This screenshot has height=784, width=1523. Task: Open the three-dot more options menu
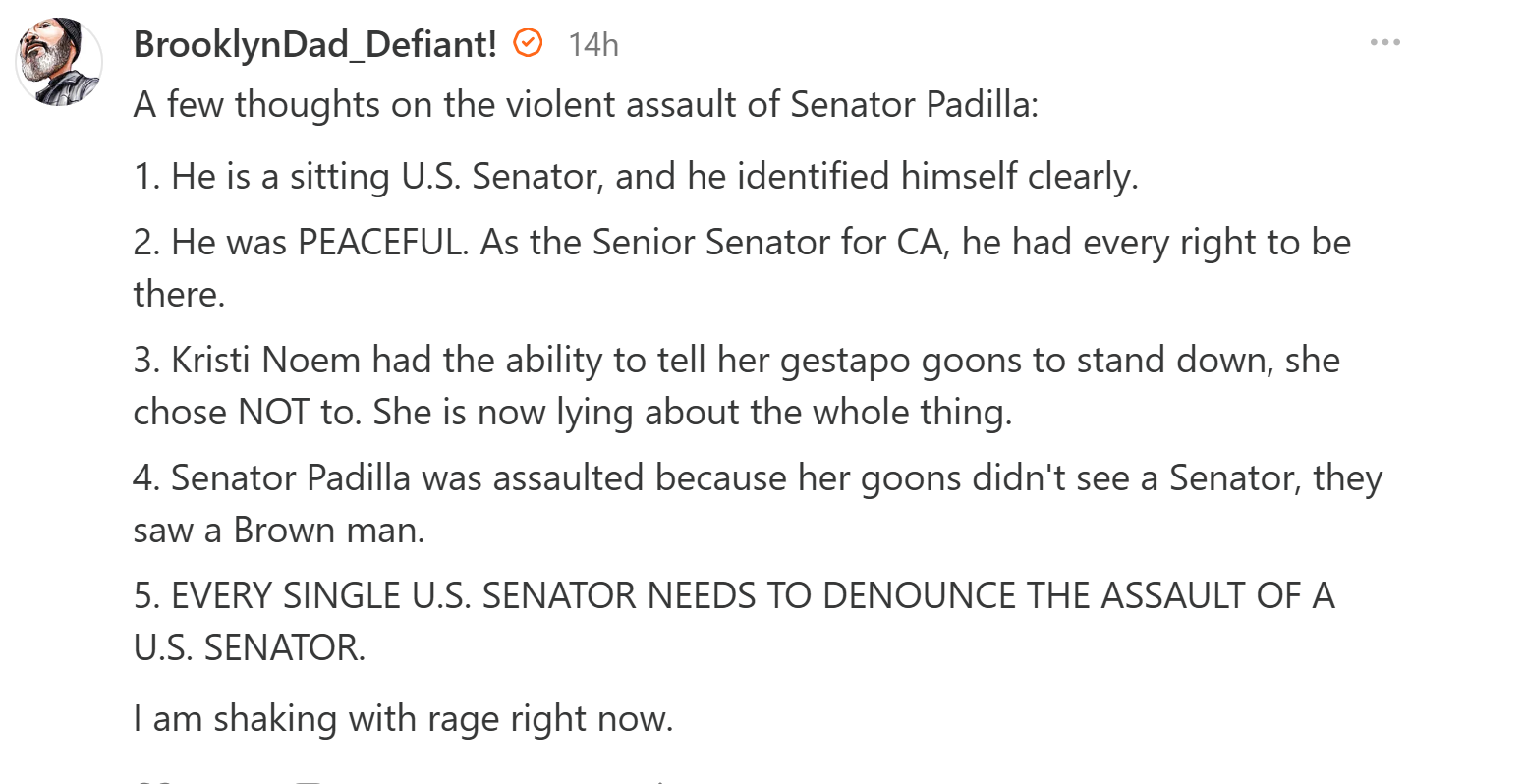tap(1384, 43)
